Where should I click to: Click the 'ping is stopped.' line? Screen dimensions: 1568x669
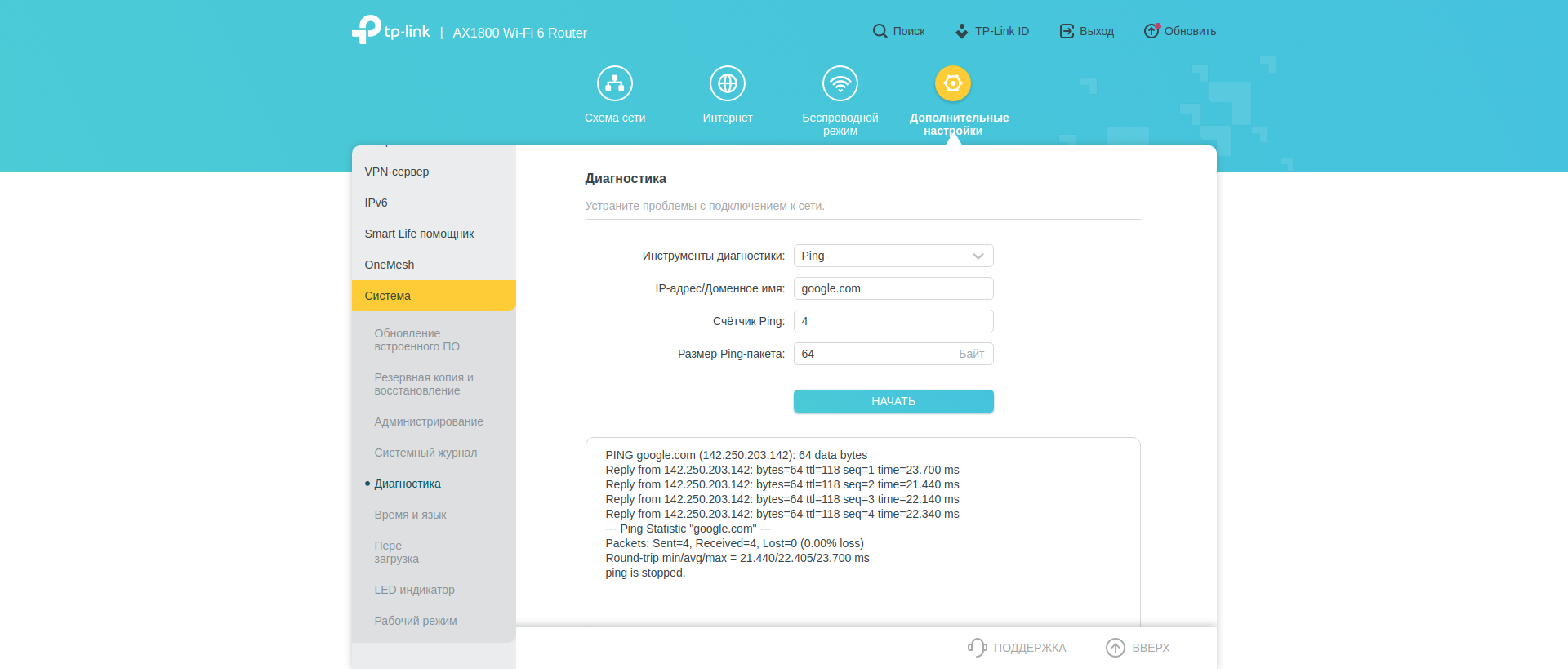pos(645,573)
